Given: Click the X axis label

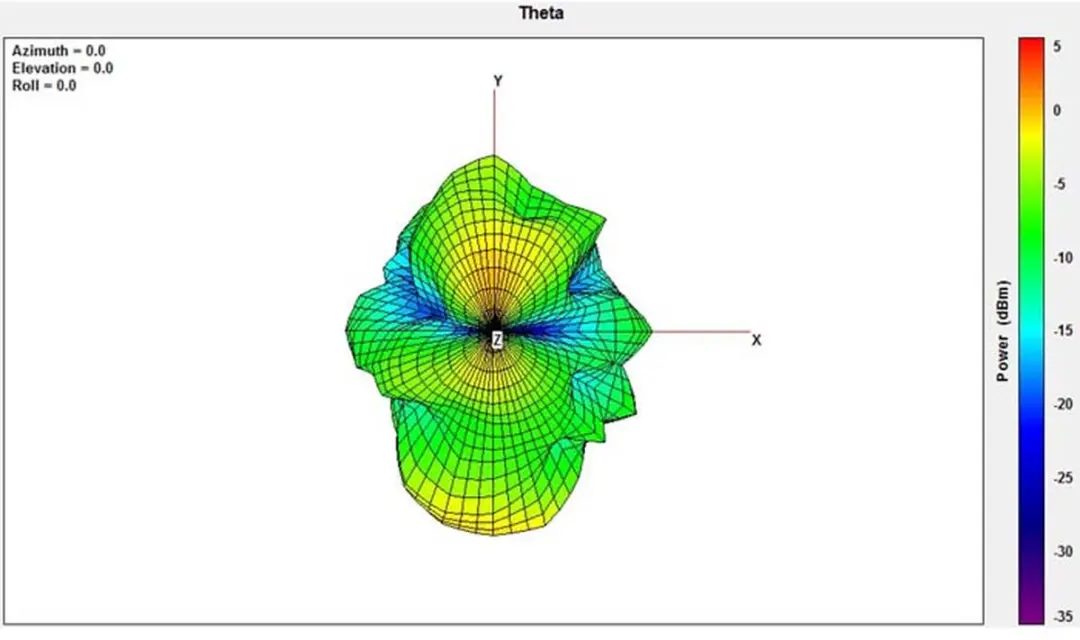Looking at the screenshot, I should coord(756,340).
